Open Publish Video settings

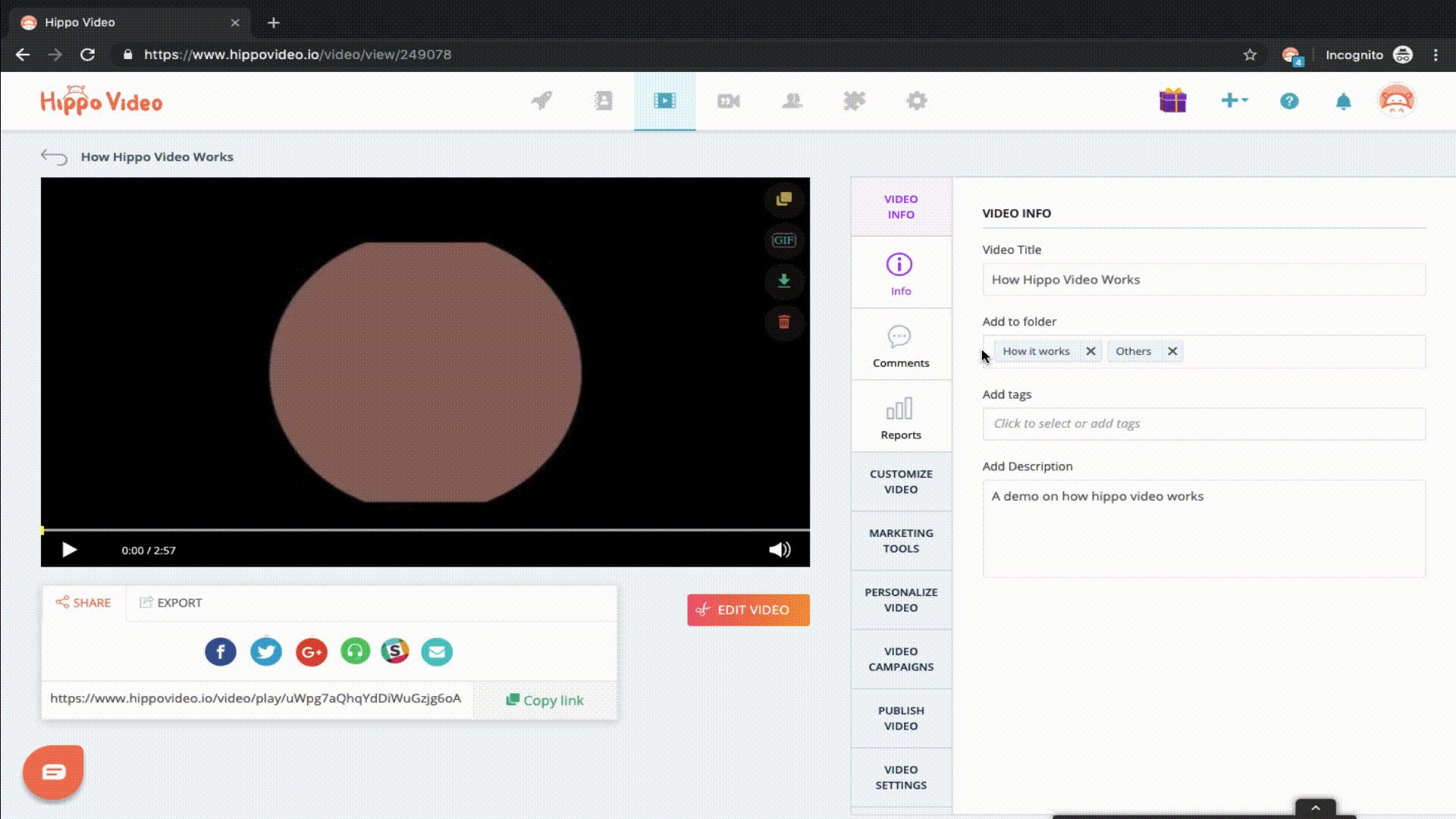(x=901, y=718)
